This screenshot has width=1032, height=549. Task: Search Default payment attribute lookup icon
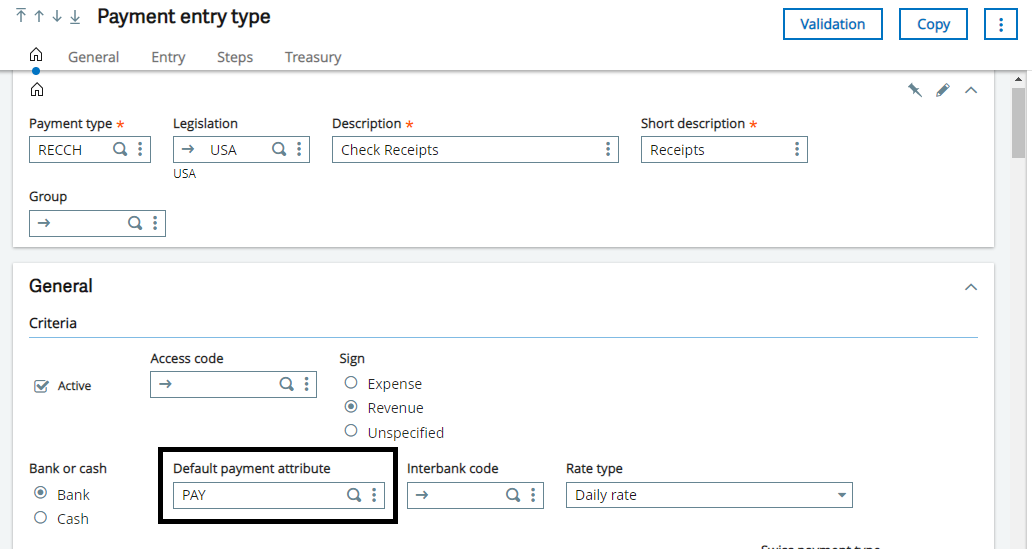[354, 495]
